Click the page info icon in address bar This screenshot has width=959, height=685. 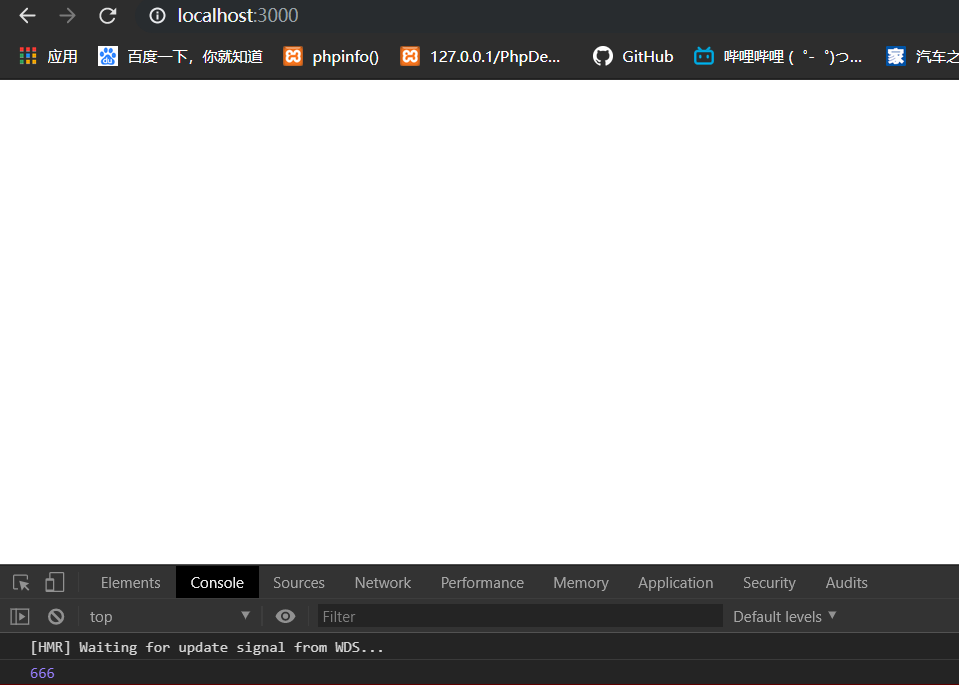(x=157, y=15)
